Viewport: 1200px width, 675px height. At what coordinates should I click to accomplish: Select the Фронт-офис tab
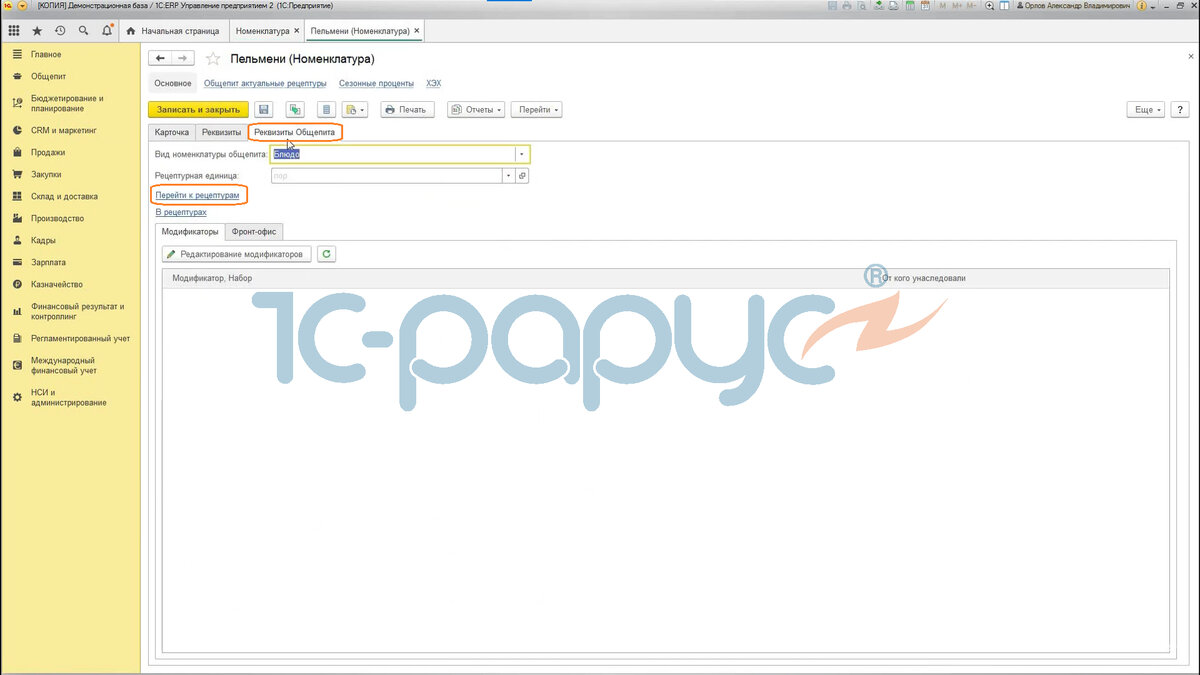(254, 231)
